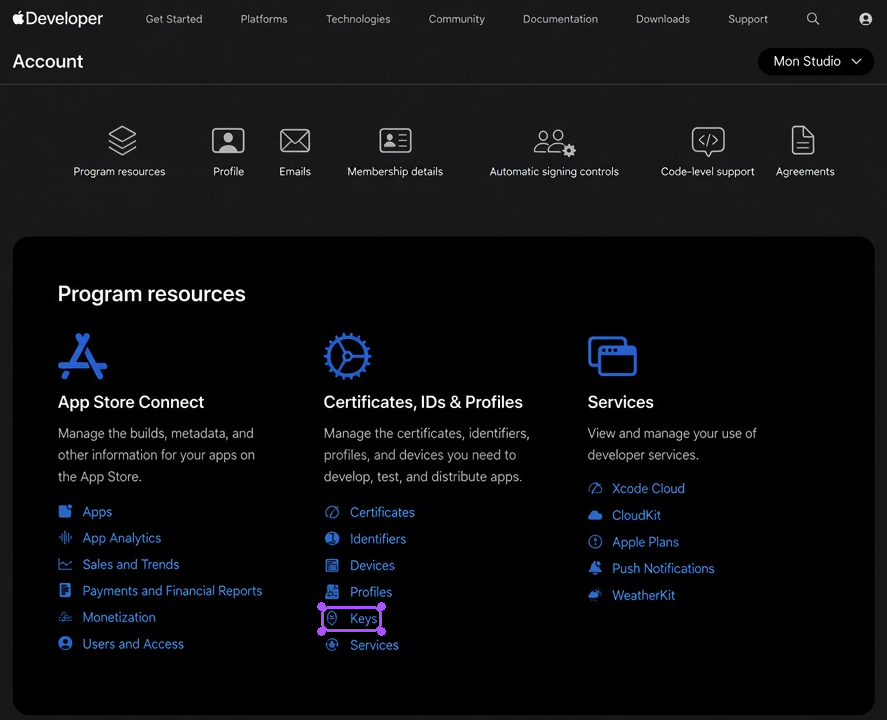Click the Services windows icon
This screenshot has height=720, width=887.
tap(612, 356)
